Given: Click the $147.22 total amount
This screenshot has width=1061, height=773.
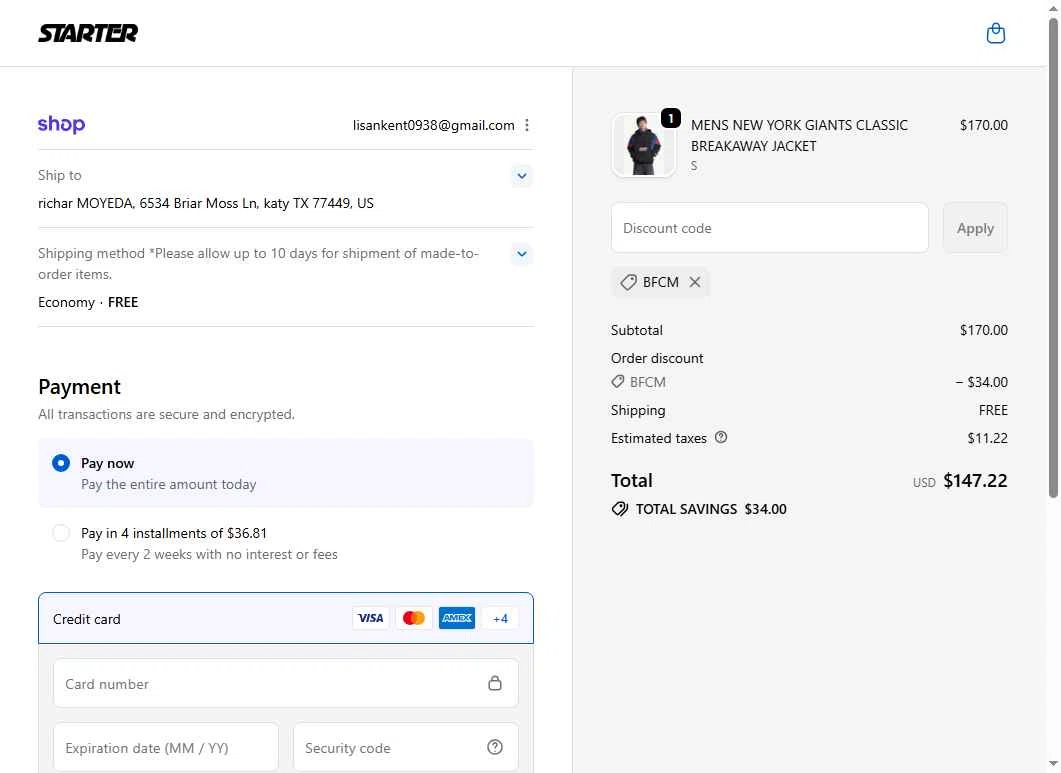Looking at the screenshot, I should (x=975, y=481).
